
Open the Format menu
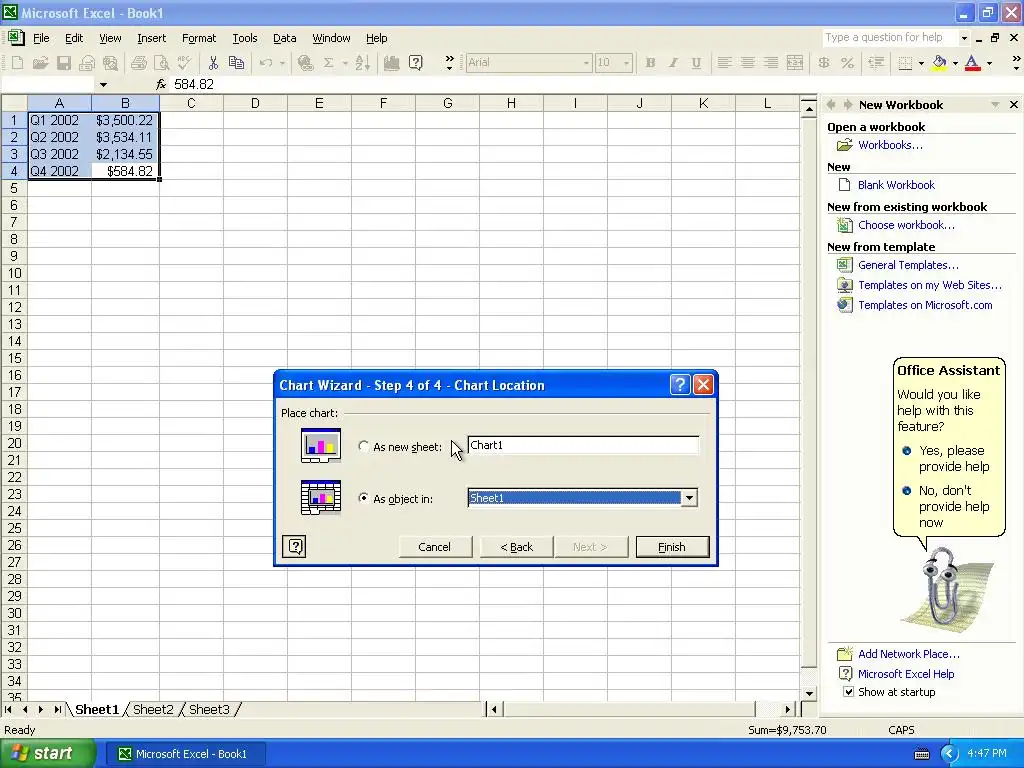pyautogui.click(x=199, y=38)
